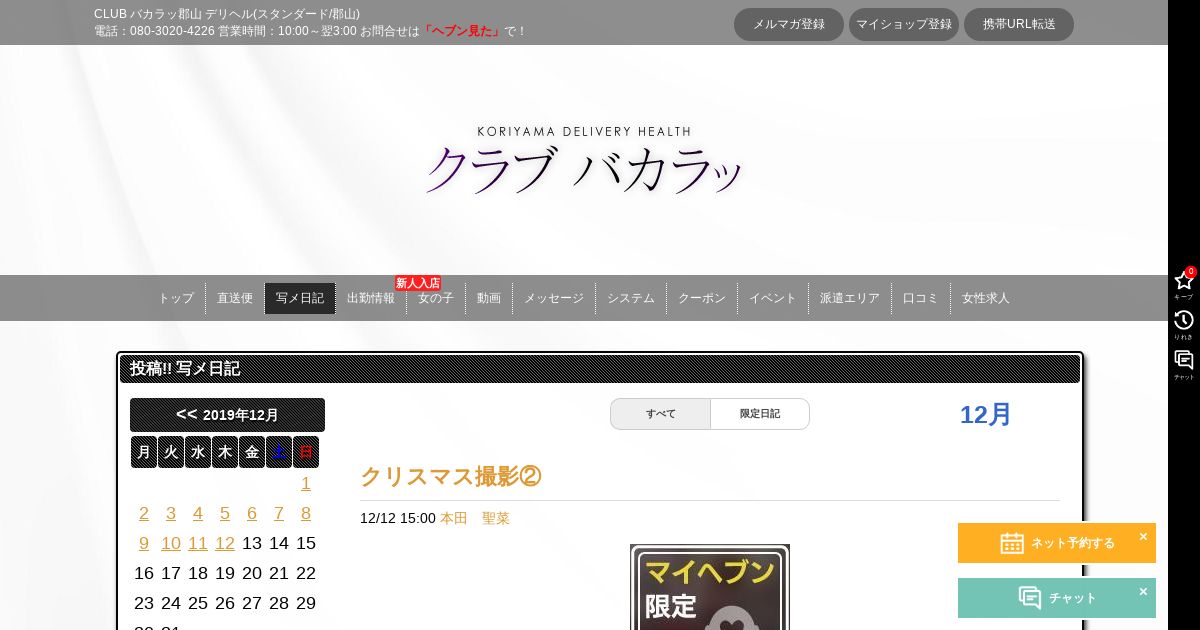Go to トップ menu item
The image size is (1200, 630).
(176, 298)
